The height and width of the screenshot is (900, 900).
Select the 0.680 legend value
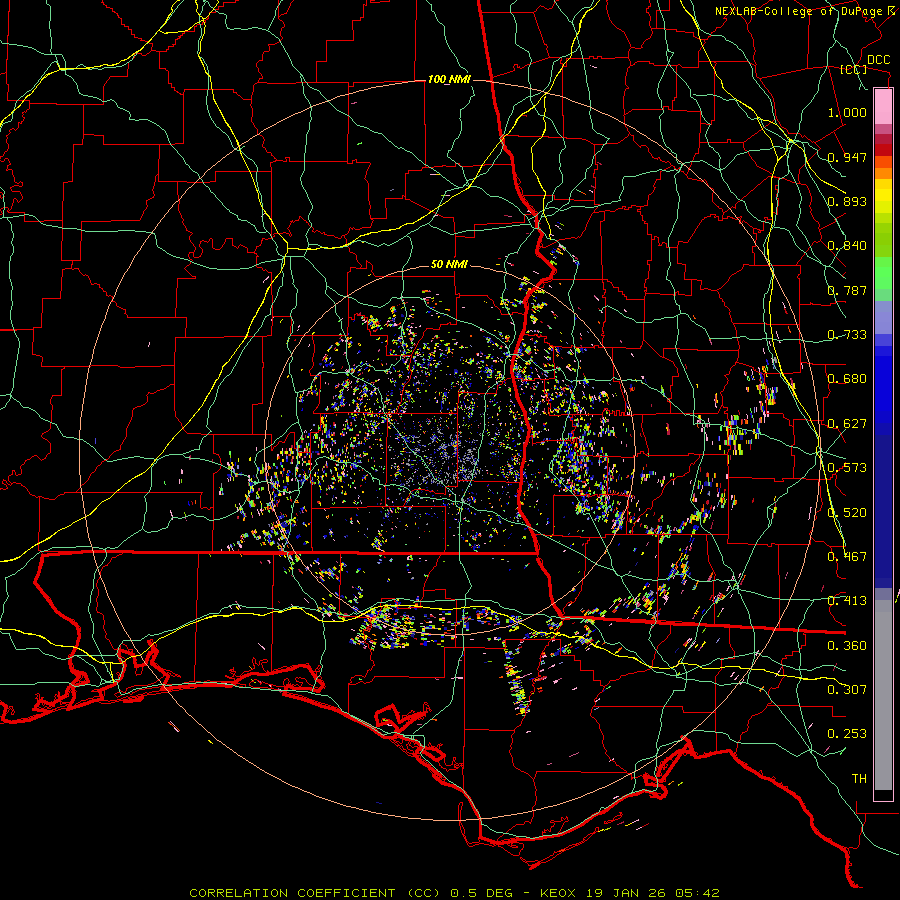coord(847,379)
